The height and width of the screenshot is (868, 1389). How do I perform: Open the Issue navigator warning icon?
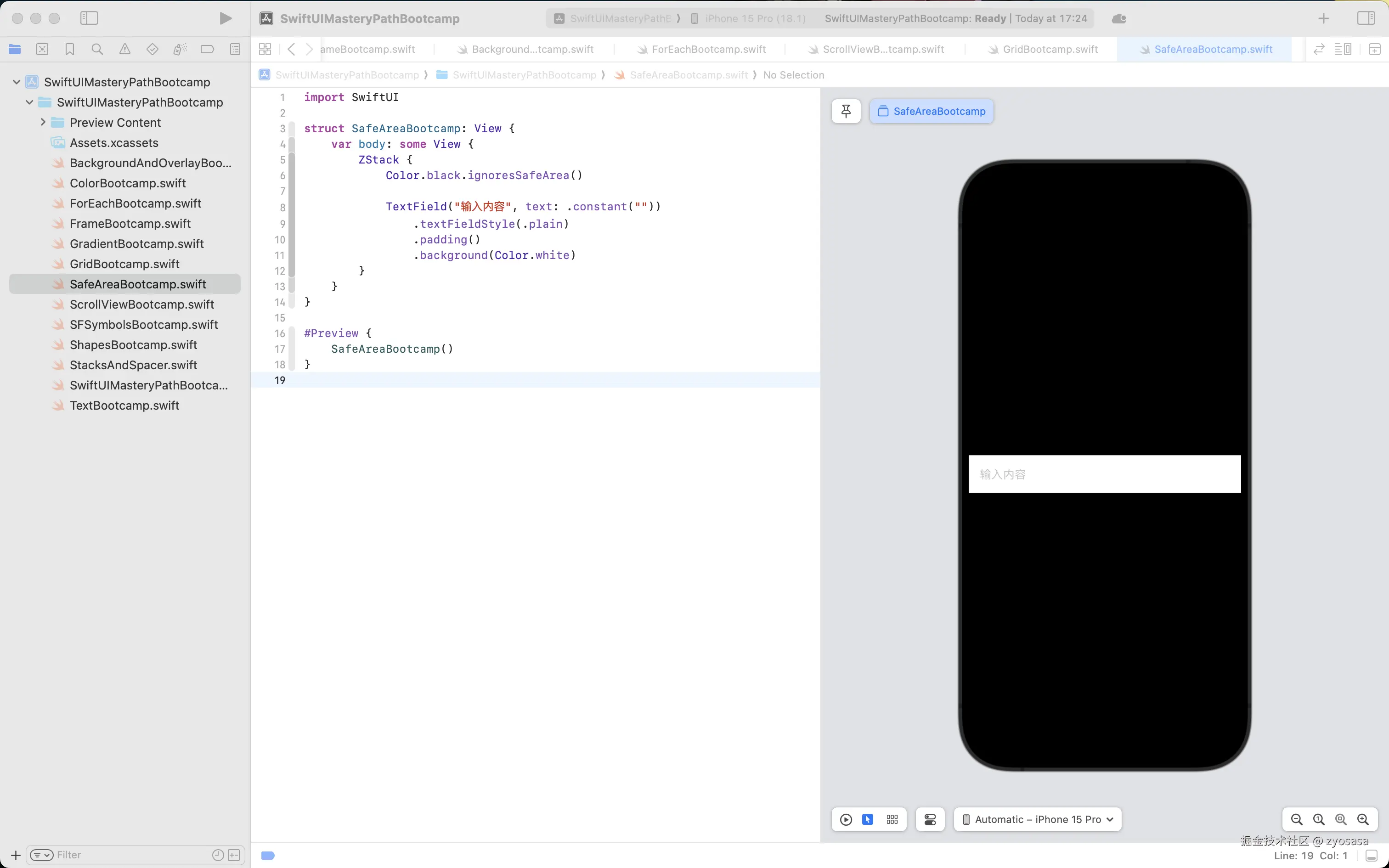[x=124, y=50]
